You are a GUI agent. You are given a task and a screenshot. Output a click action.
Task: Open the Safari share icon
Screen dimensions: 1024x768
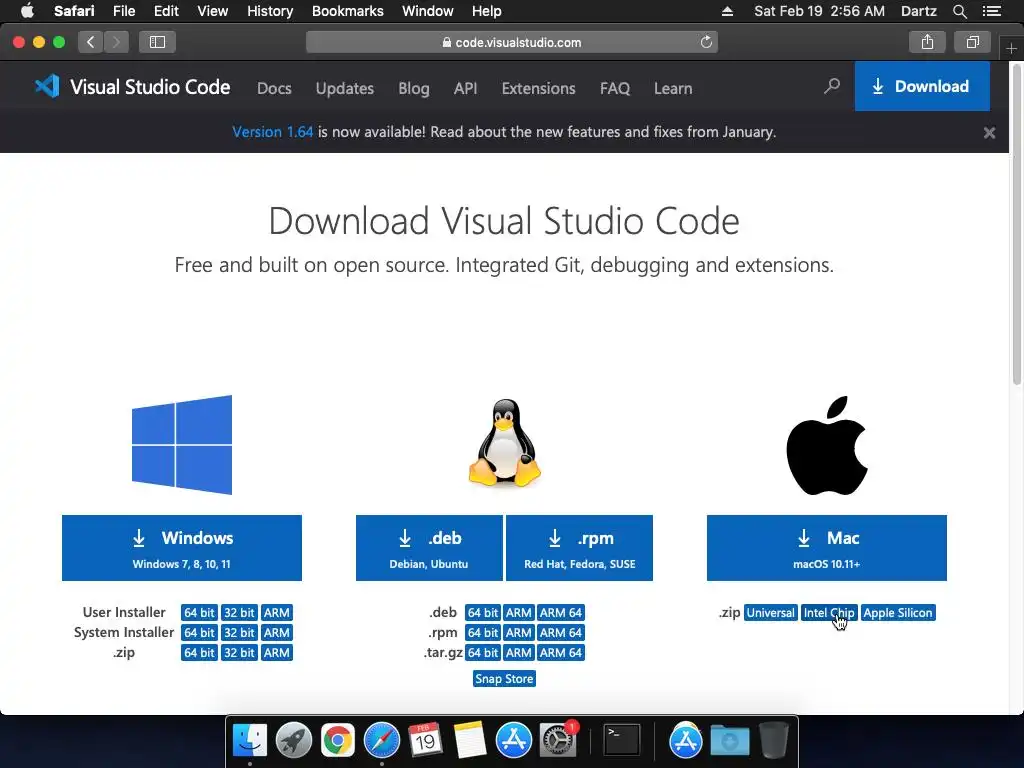coord(927,42)
